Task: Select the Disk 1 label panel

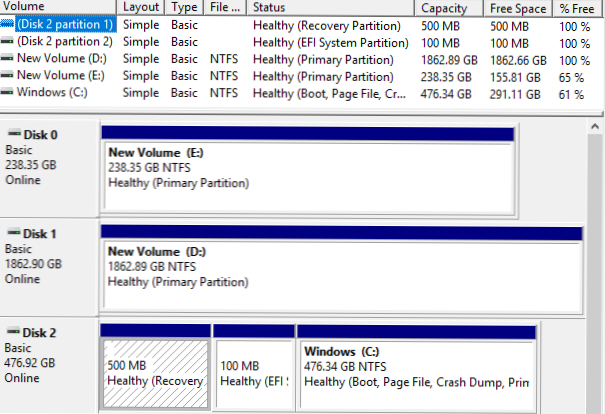Action: click(x=49, y=267)
